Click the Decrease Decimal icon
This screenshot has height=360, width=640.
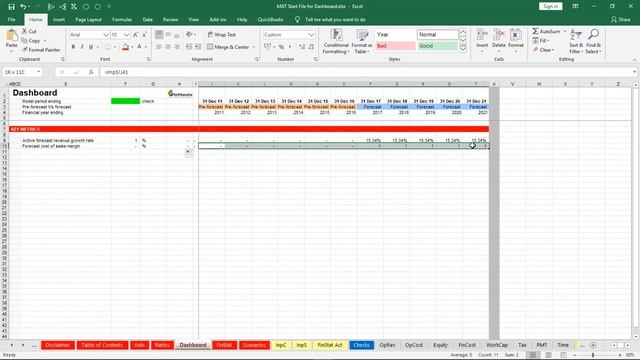(x=311, y=47)
